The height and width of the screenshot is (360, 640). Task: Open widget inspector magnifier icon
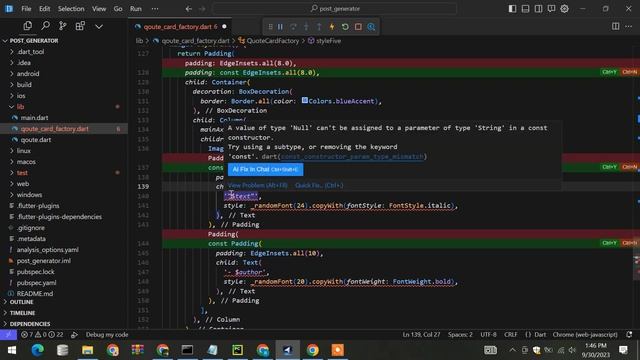pyautogui.click(x=371, y=27)
